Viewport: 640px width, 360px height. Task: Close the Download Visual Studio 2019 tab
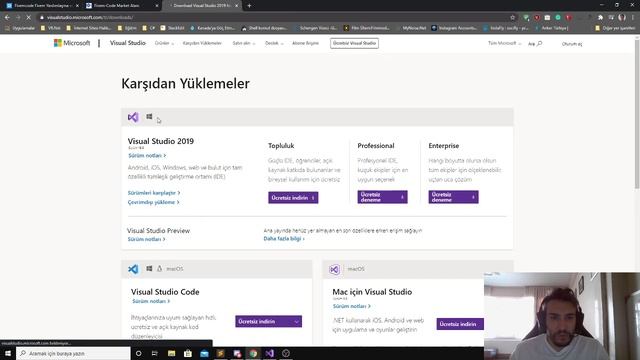(x=236, y=6)
